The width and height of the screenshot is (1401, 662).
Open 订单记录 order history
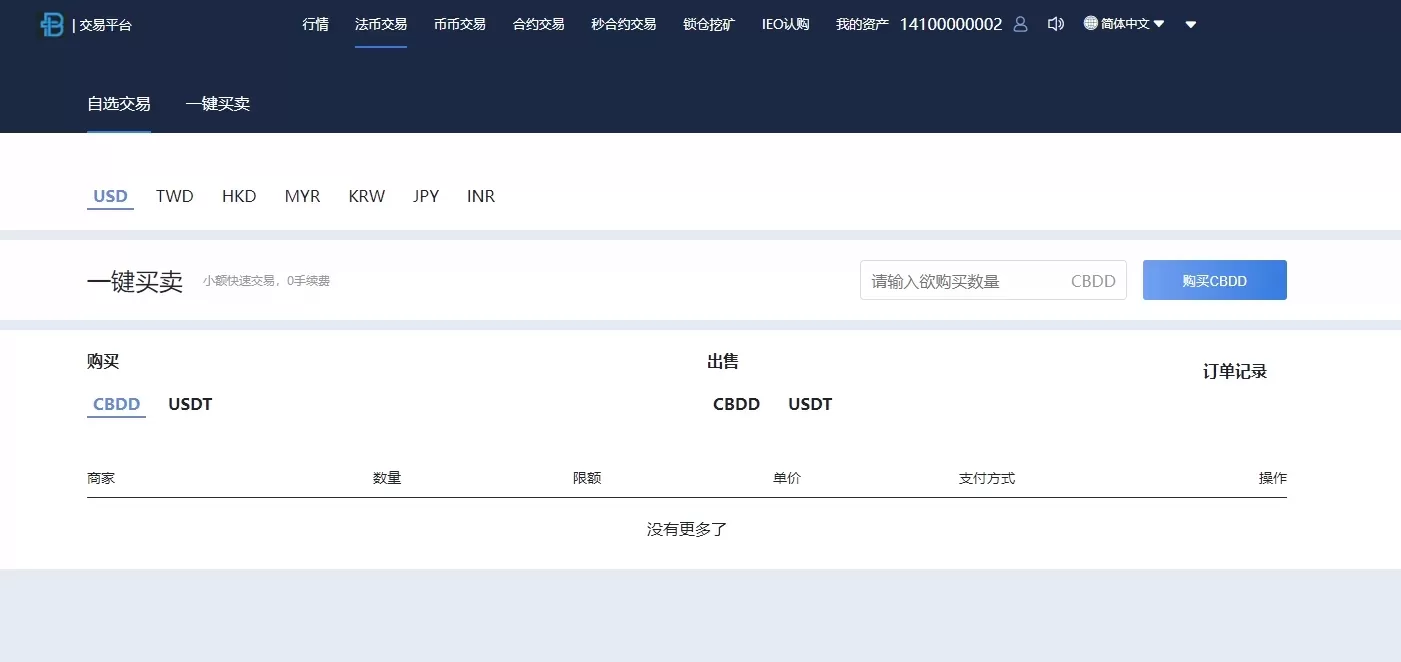(1234, 372)
